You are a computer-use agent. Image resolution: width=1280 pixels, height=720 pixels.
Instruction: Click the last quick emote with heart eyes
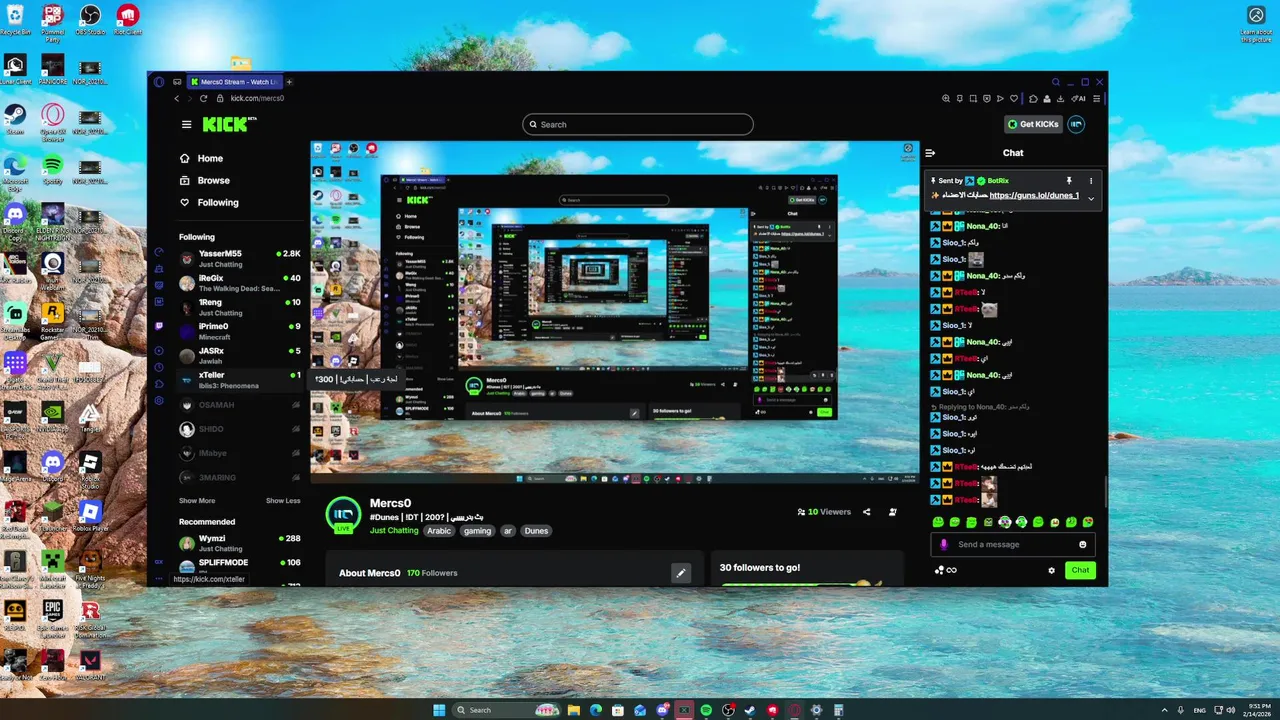[1088, 522]
